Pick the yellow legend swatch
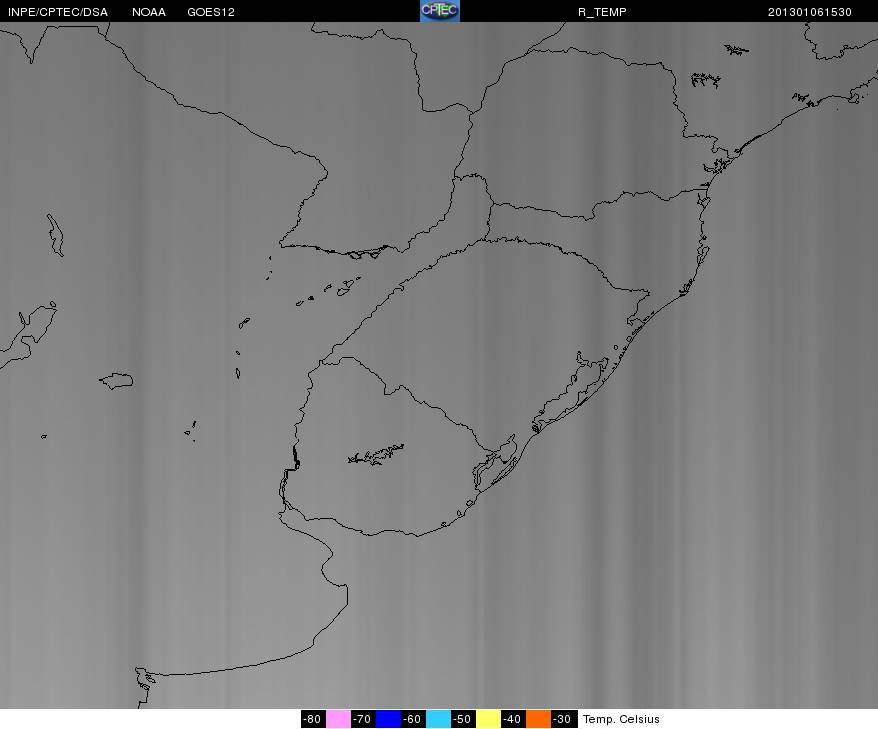This screenshot has width=878, height=729. [488, 719]
